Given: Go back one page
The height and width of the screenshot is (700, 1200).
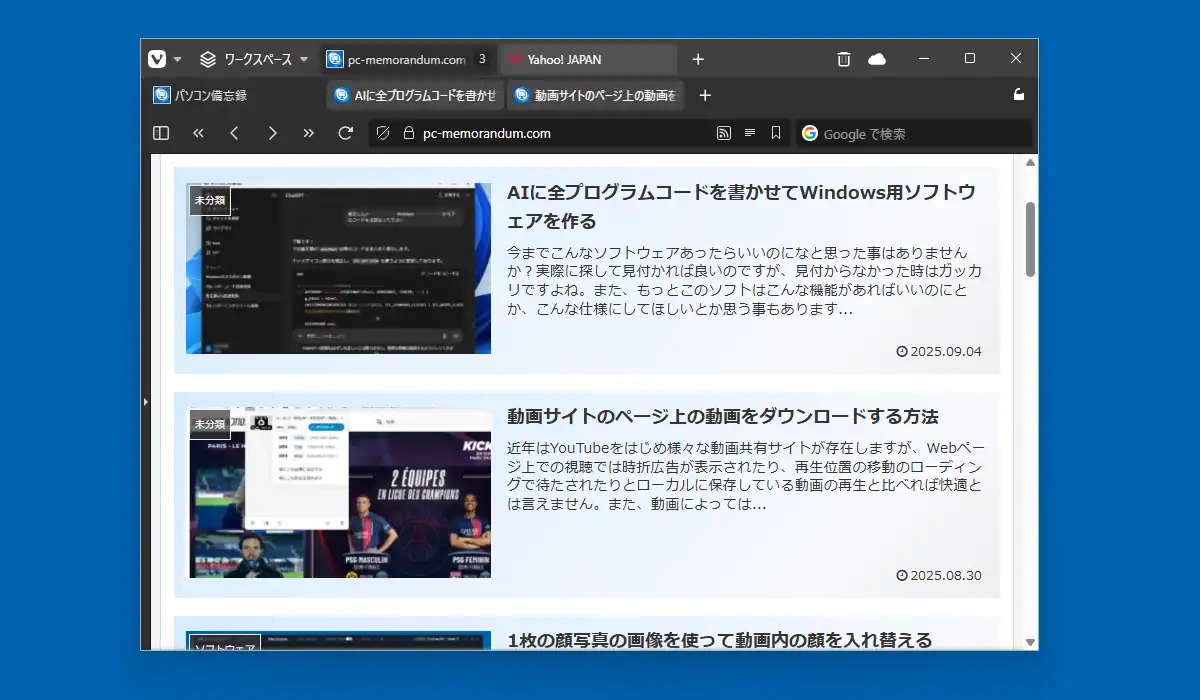Looking at the screenshot, I should click(234, 133).
